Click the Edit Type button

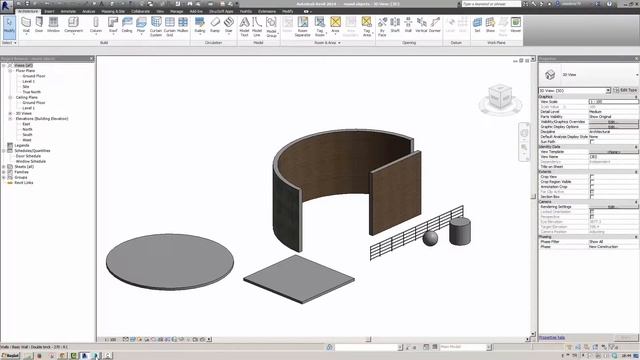coord(625,90)
